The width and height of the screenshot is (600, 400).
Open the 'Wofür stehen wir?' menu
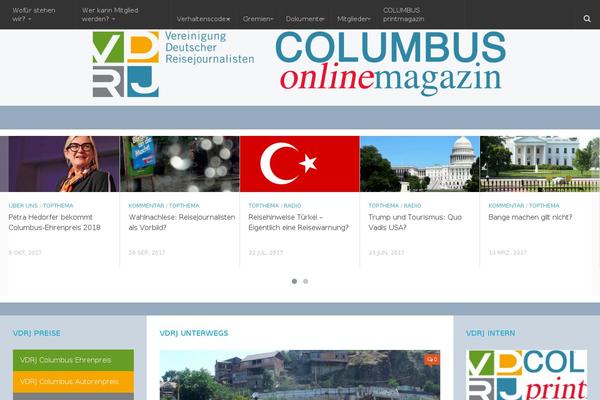(x=34, y=15)
